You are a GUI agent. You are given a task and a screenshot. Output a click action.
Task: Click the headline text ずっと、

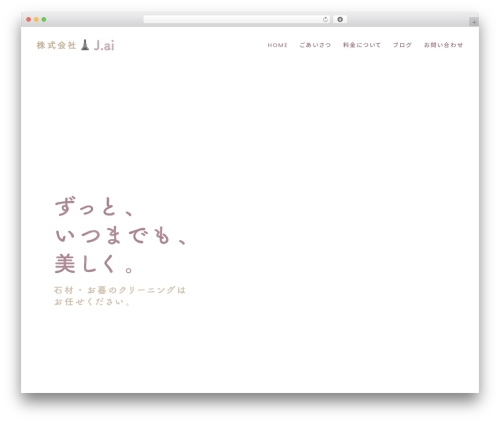tap(94, 207)
